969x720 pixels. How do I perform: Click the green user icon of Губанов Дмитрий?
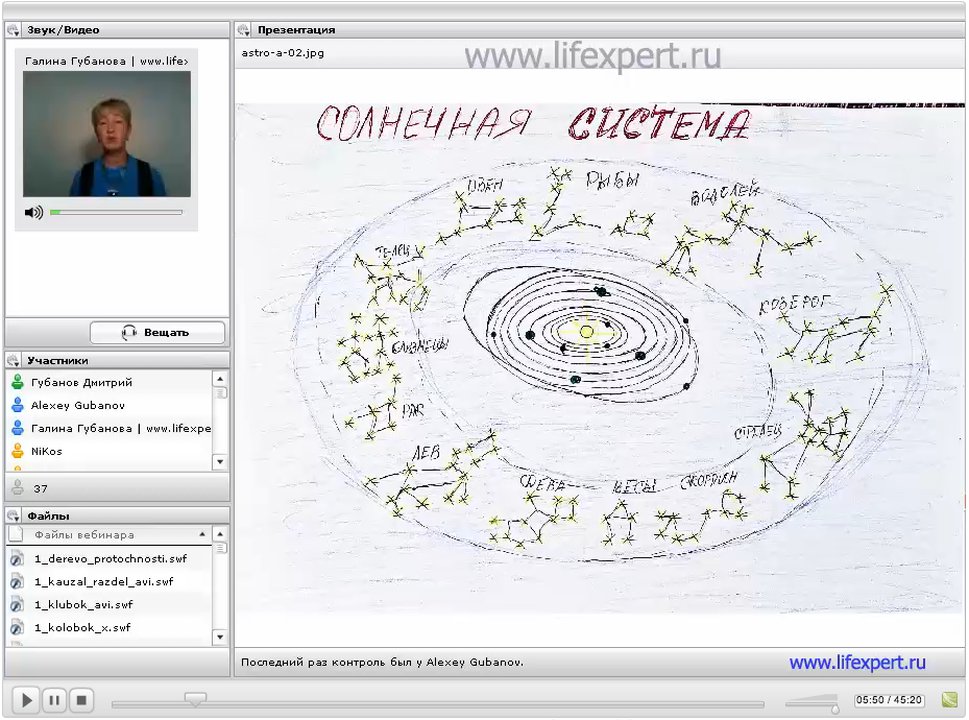tap(18, 382)
